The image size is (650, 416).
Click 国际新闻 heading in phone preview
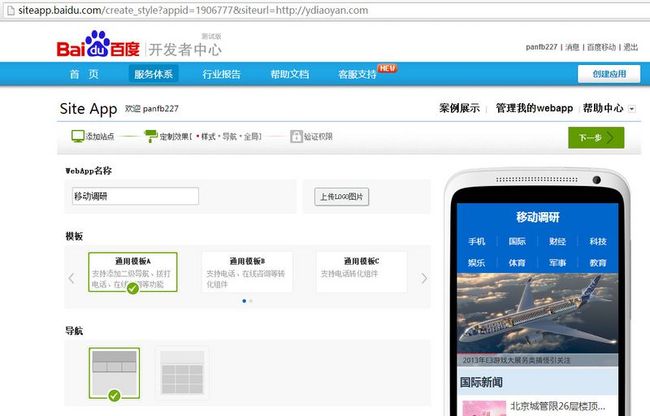(x=481, y=382)
